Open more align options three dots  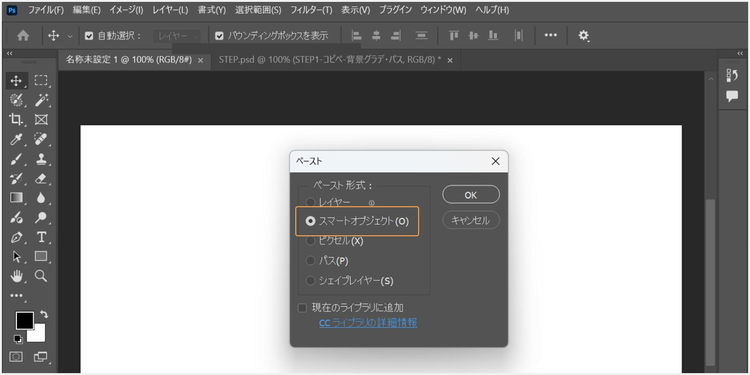point(551,35)
